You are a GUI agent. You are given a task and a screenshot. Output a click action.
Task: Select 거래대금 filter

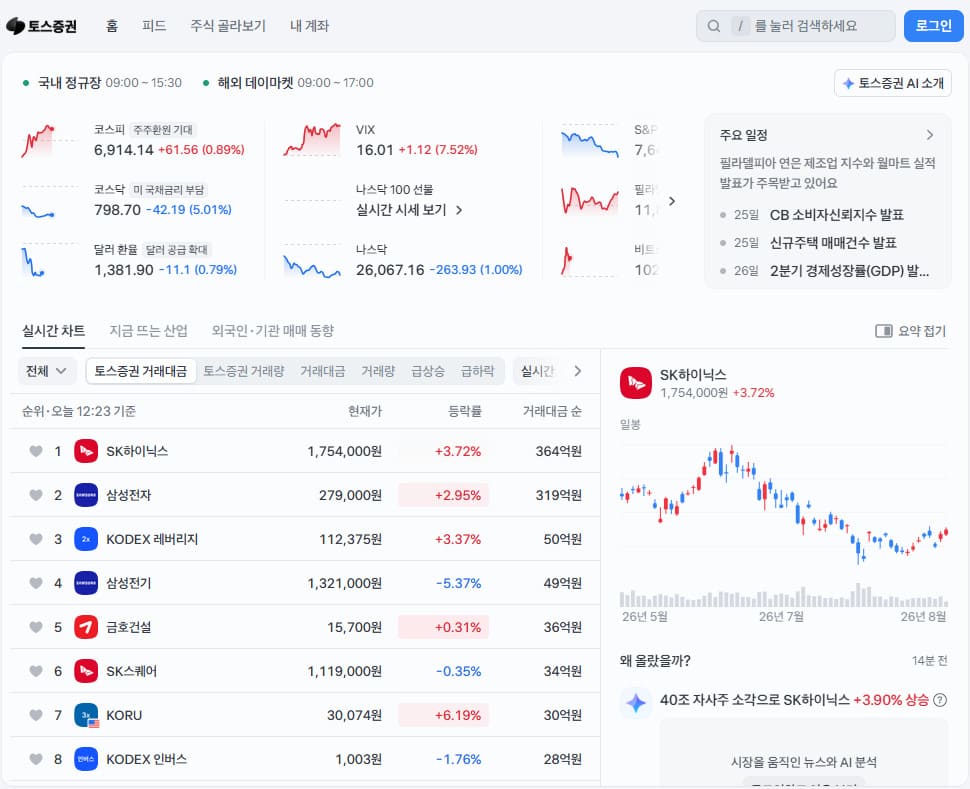tap(322, 371)
